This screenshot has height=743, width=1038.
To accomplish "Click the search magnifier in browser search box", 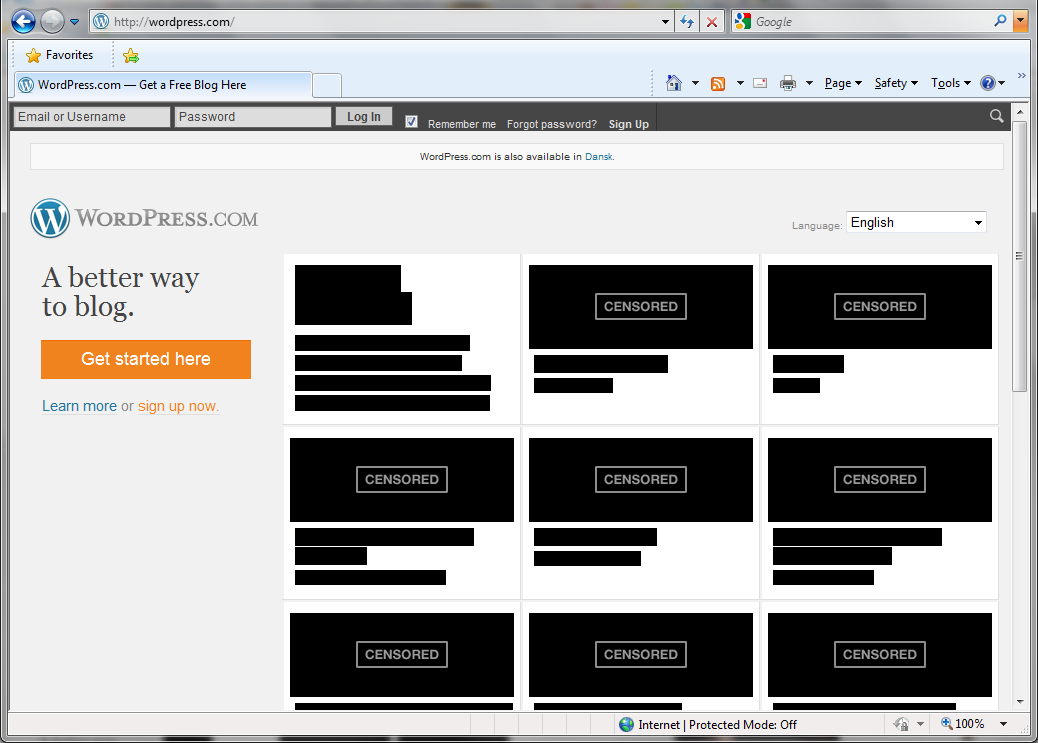I will [1000, 21].
